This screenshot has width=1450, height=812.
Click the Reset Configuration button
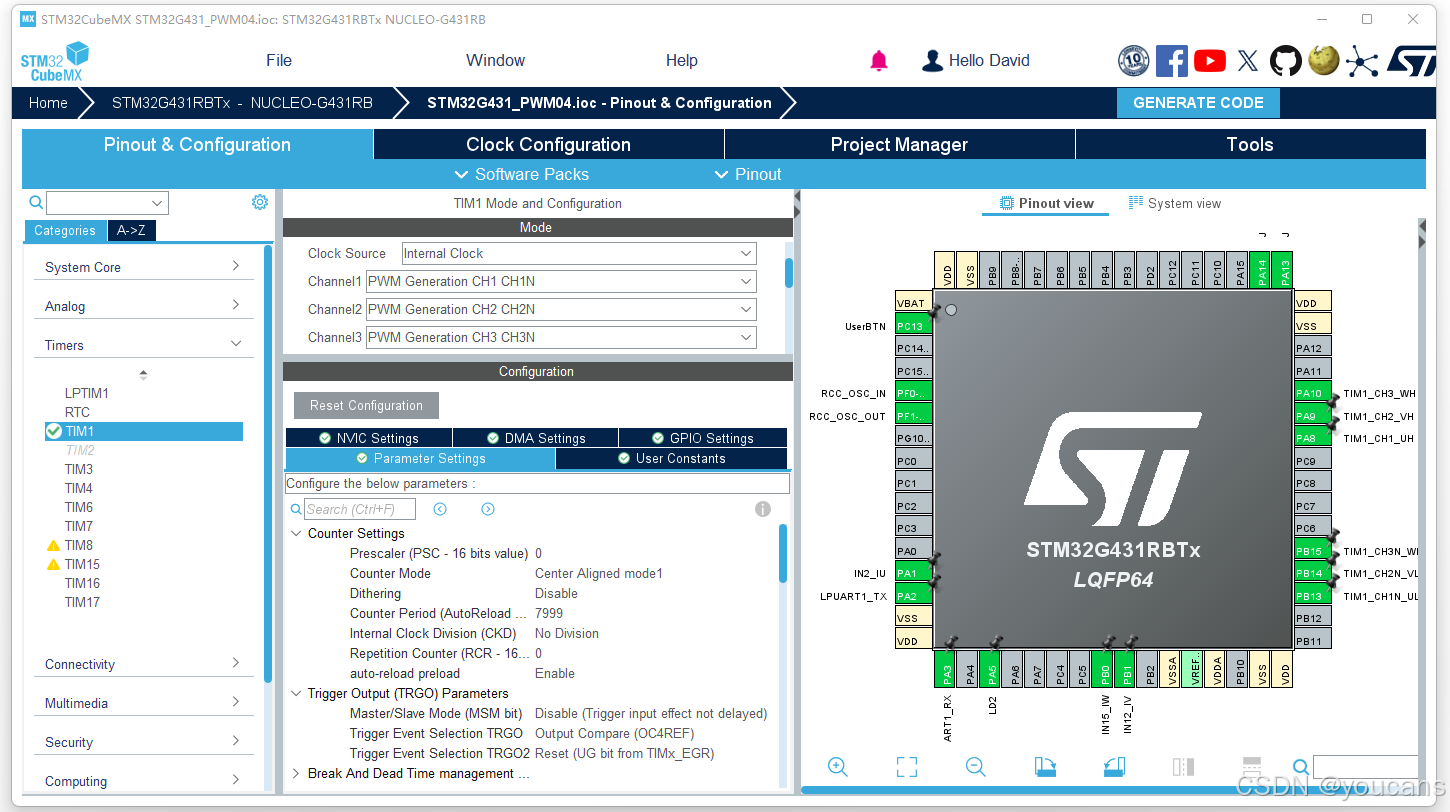pos(366,406)
